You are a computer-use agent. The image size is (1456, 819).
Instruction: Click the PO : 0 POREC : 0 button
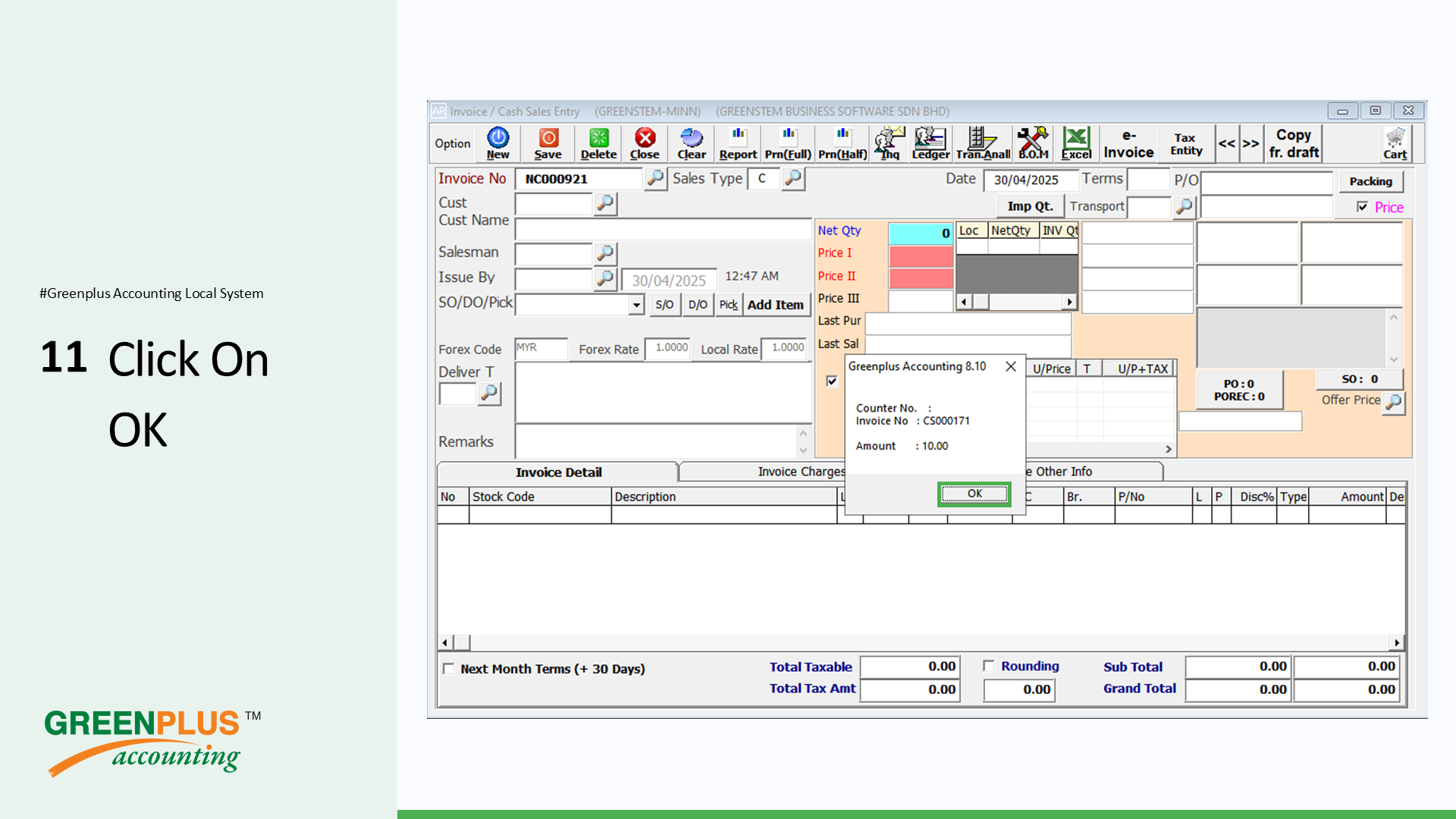pyautogui.click(x=1239, y=390)
